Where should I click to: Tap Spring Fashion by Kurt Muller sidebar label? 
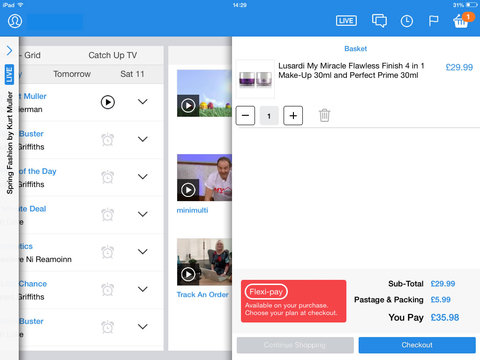pyautogui.click(x=10, y=143)
